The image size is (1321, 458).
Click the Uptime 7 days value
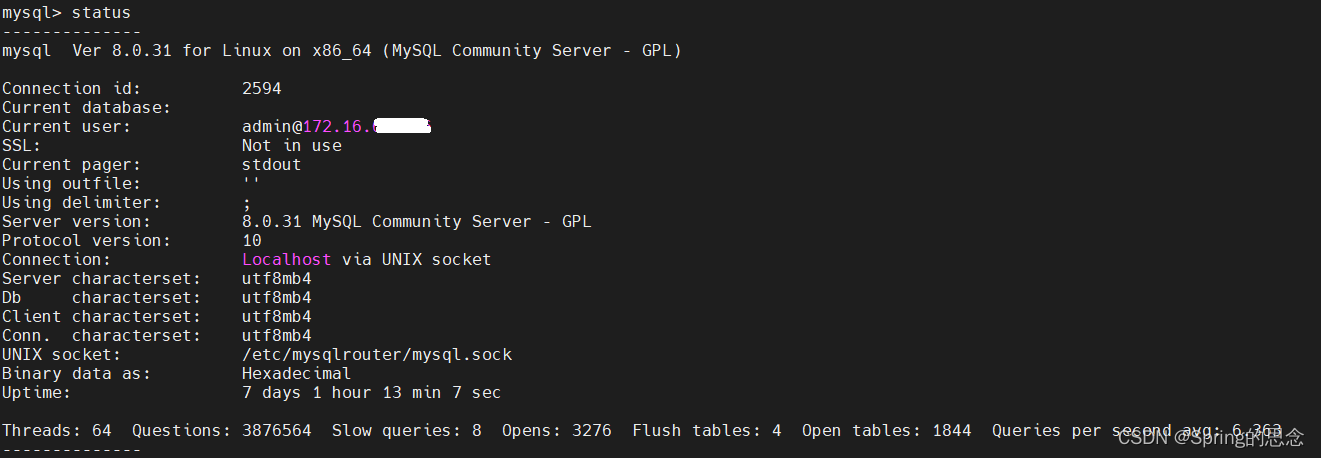pyautogui.click(x=372, y=392)
